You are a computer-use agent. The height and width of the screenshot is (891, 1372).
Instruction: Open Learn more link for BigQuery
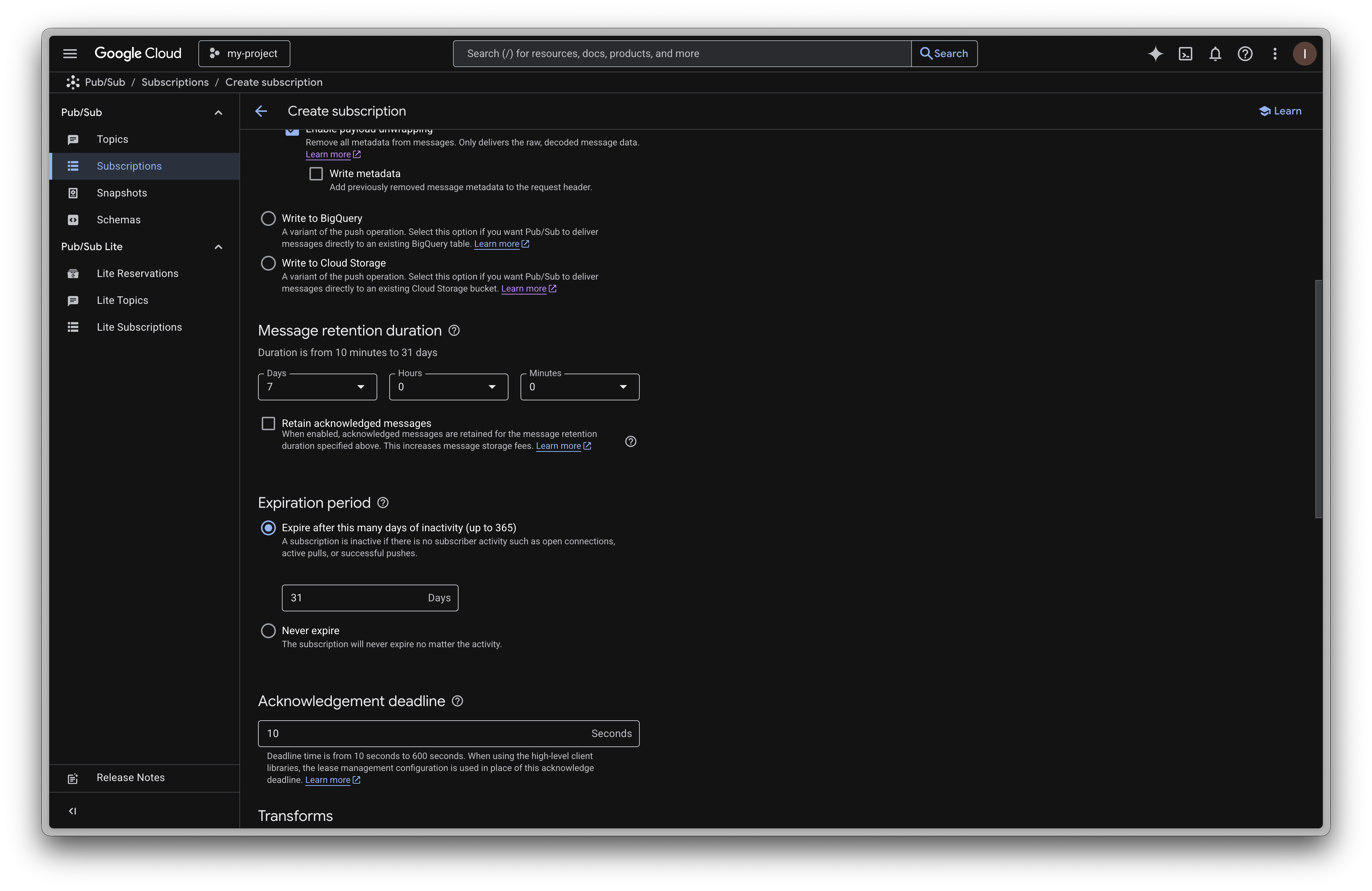pos(497,244)
